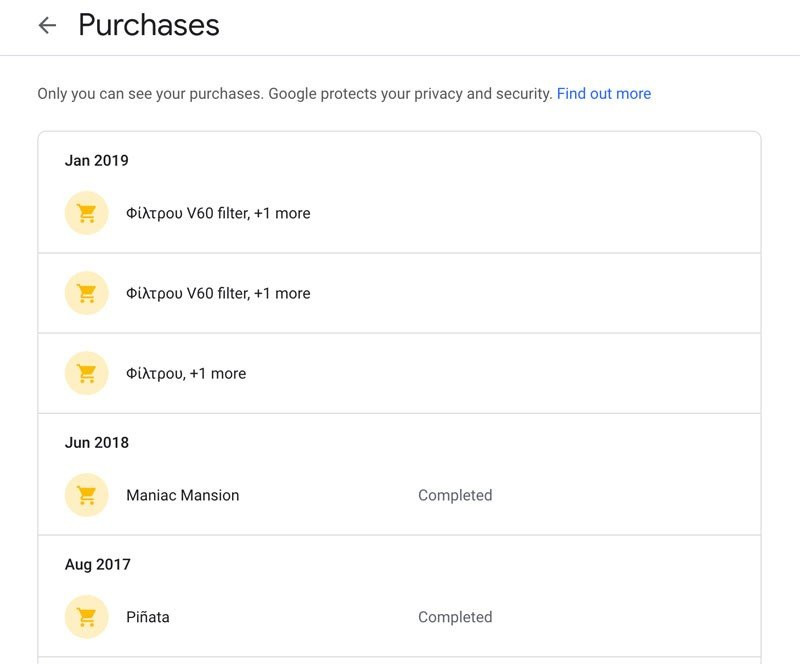
Task: Click the cart icon of the first Jan 2019 purchase
Action: coord(86,213)
